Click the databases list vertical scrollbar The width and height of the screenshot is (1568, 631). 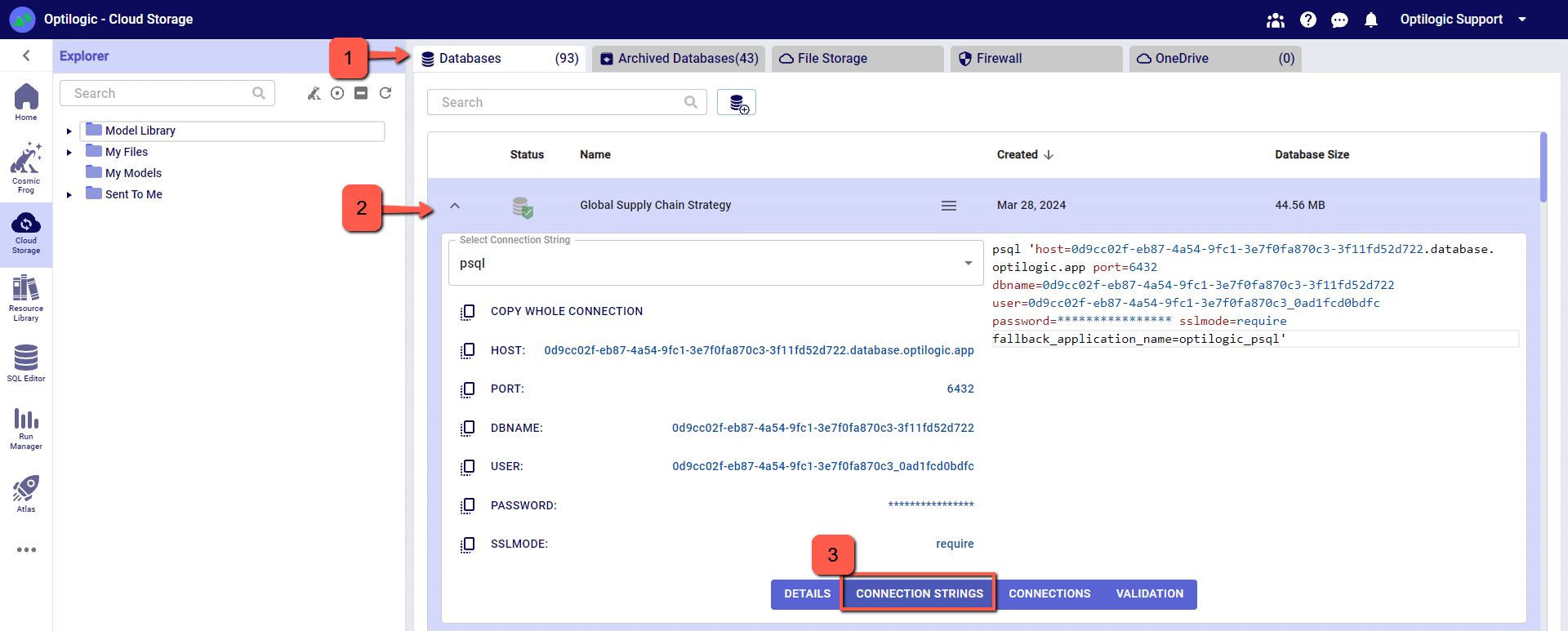(1543, 167)
